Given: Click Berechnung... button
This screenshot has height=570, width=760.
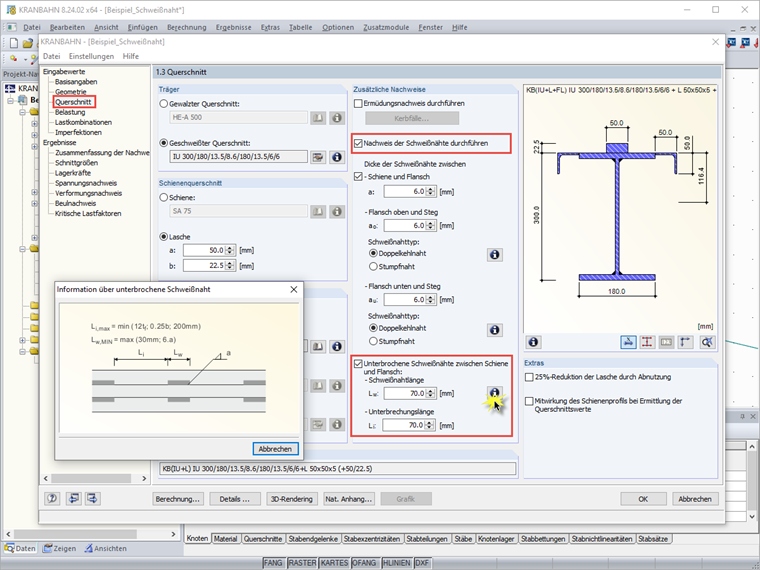Looking at the screenshot, I should click(178, 499).
